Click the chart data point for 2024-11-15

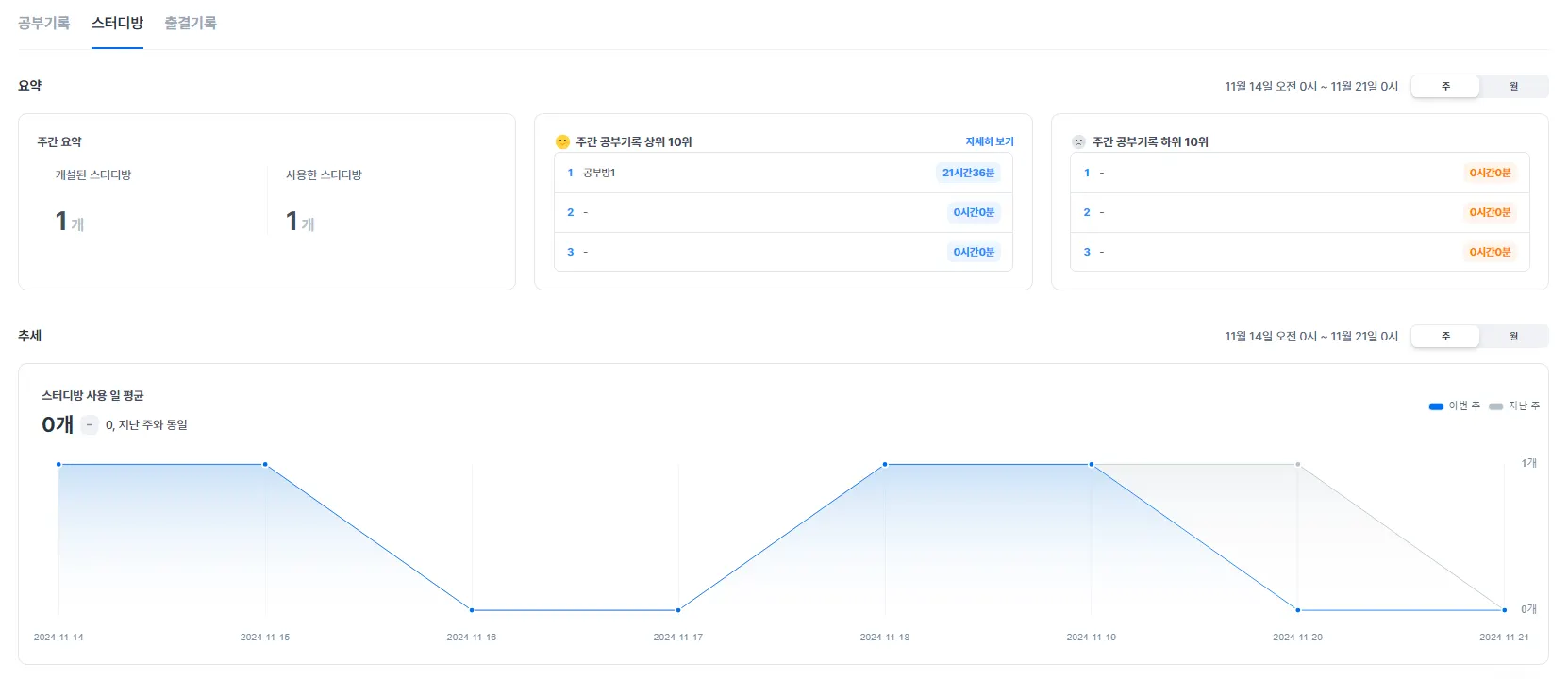point(265,464)
